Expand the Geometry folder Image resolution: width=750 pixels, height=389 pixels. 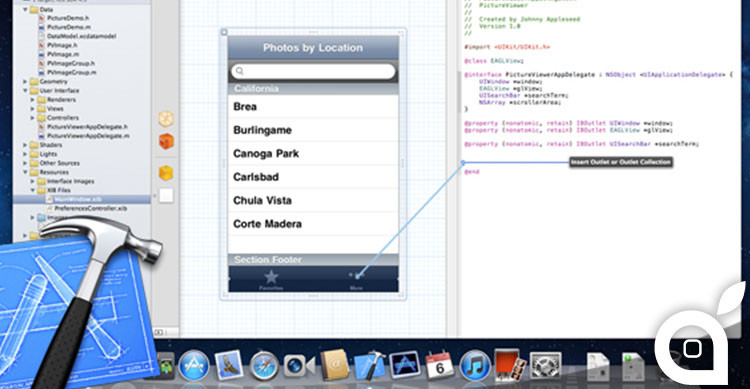tap(25, 81)
